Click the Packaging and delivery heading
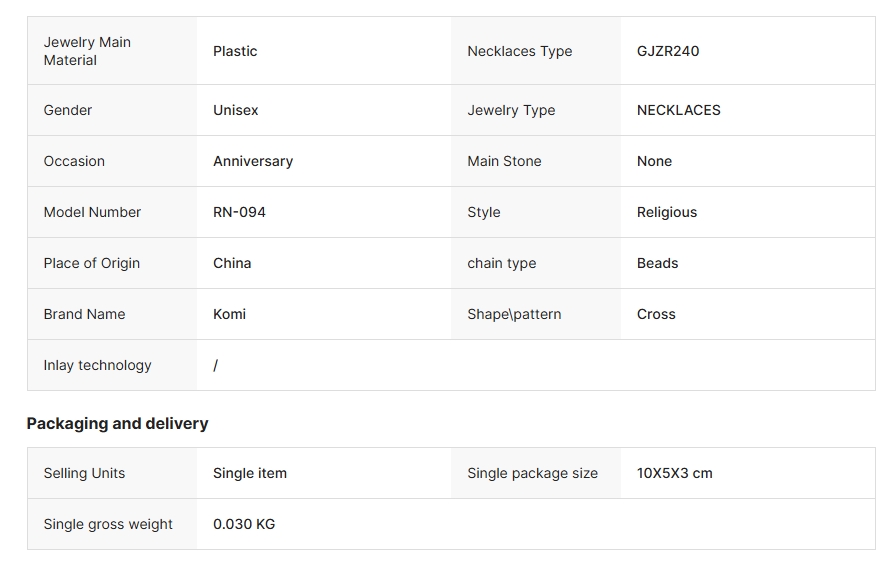The width and height of the screenshot is (878, 566). tap(117, 423)
